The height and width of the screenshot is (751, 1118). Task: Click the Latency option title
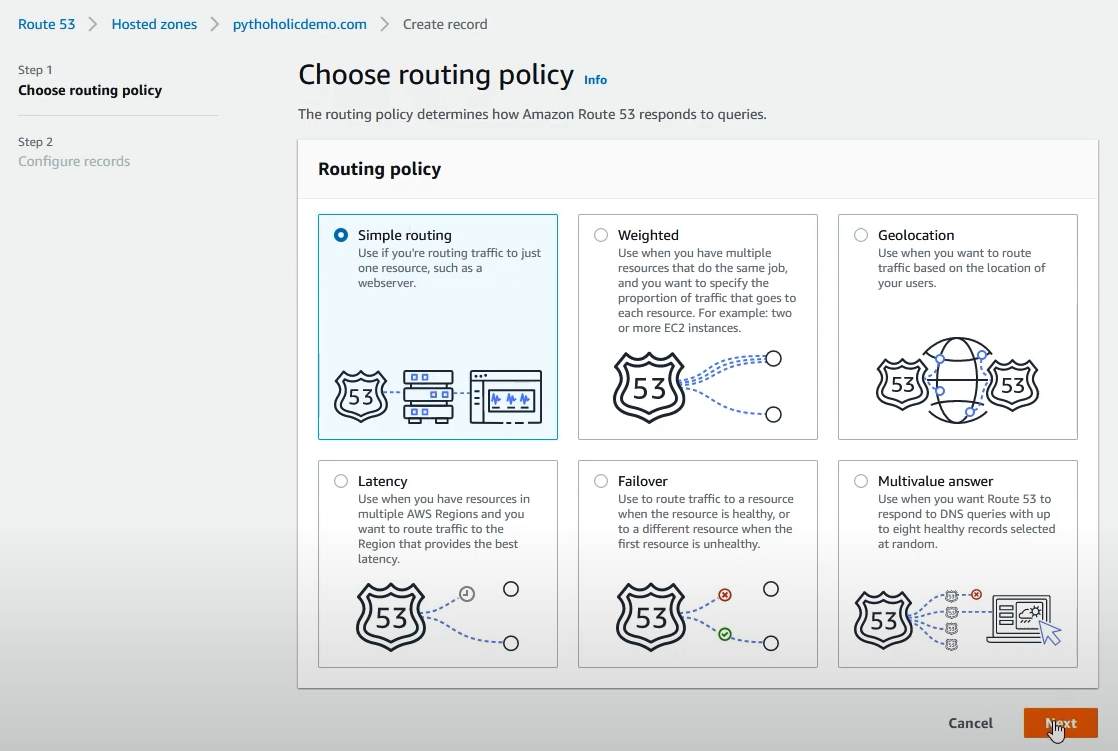[382, 481]
